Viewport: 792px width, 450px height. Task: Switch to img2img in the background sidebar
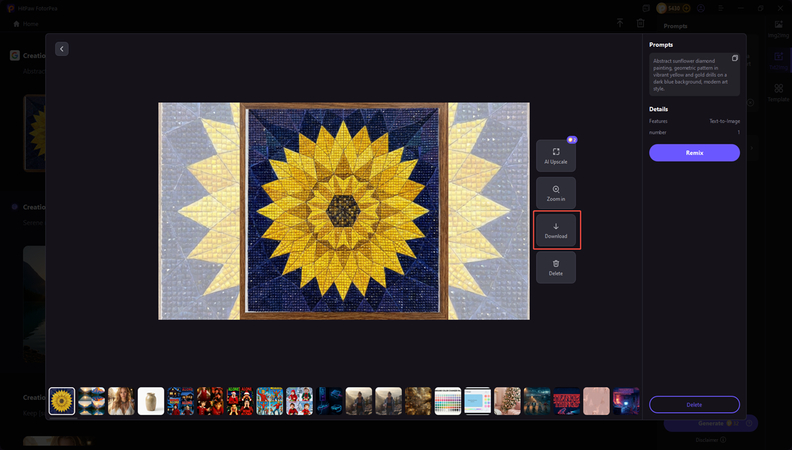click(778, 29)
